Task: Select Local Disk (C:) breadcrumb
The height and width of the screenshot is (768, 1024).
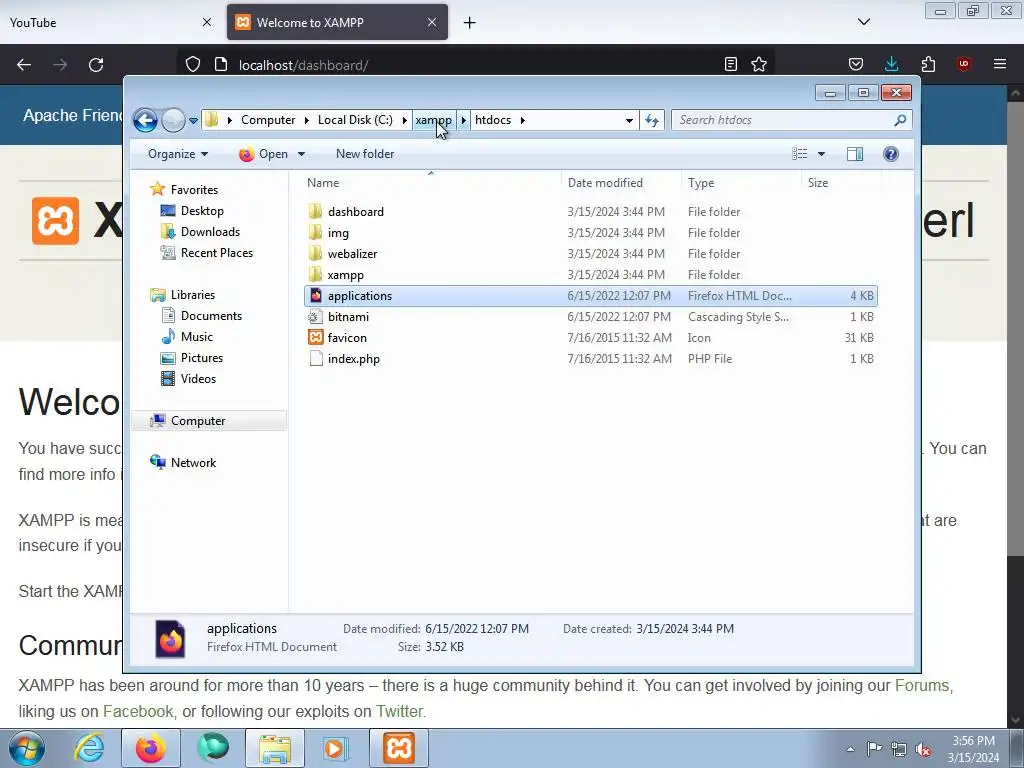Action: (355, 120)
